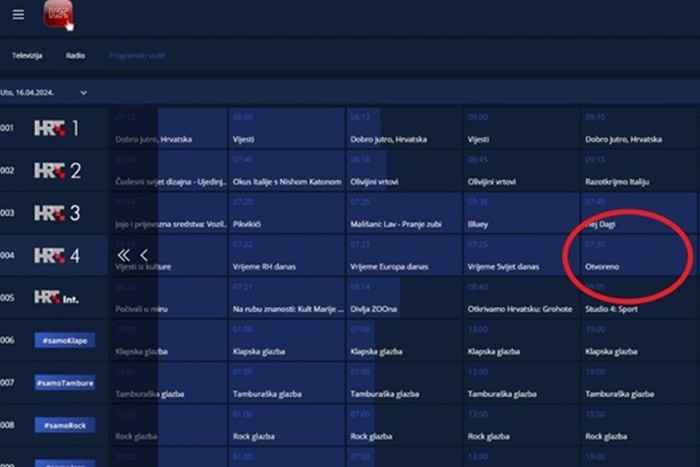This screenshot has width=700, height=467.
Task: Open Studio 4: Sport program
Action: 639,298
